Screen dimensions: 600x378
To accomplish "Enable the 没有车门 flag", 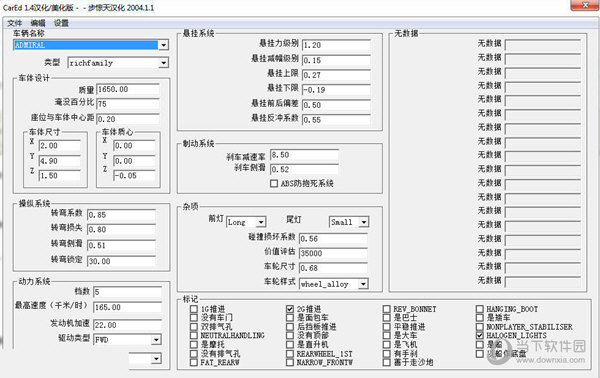I will point(194,318).
